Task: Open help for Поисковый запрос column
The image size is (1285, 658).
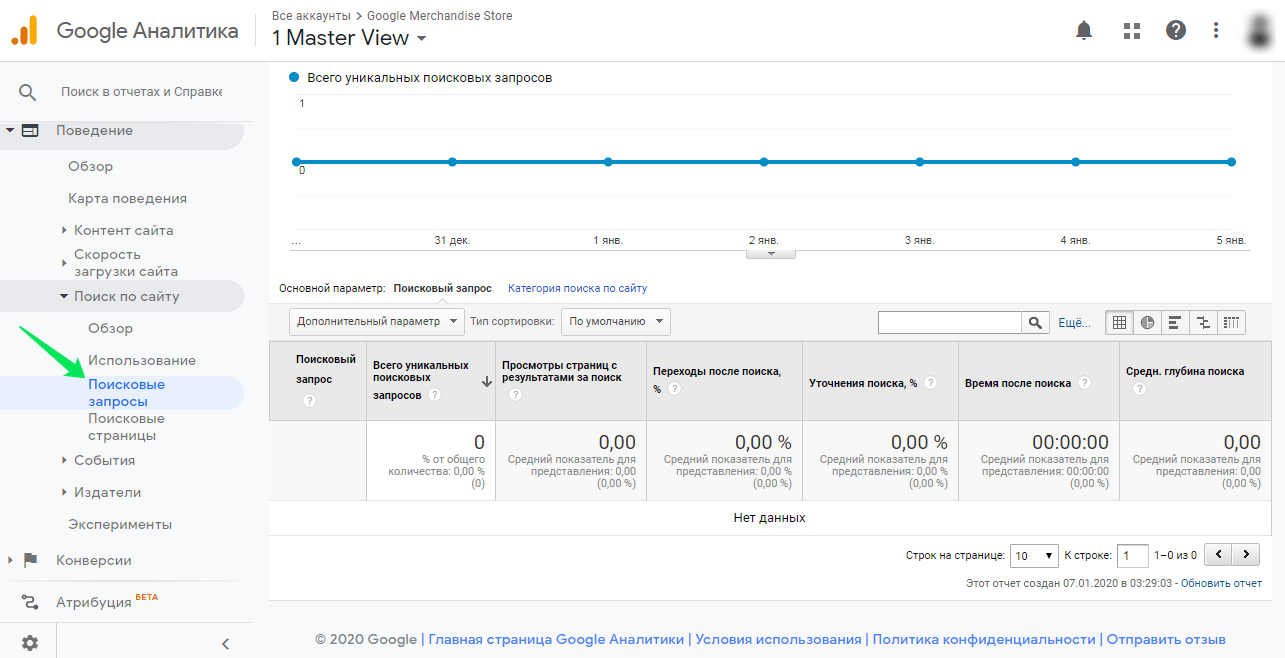Action: point(309,401)
